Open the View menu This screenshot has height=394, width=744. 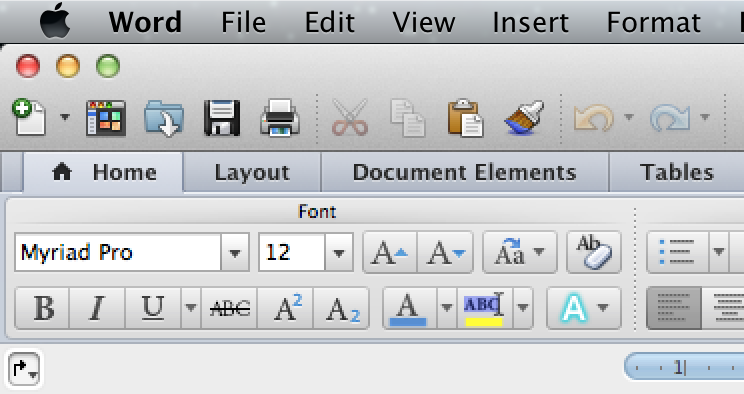tap(424, 22)
